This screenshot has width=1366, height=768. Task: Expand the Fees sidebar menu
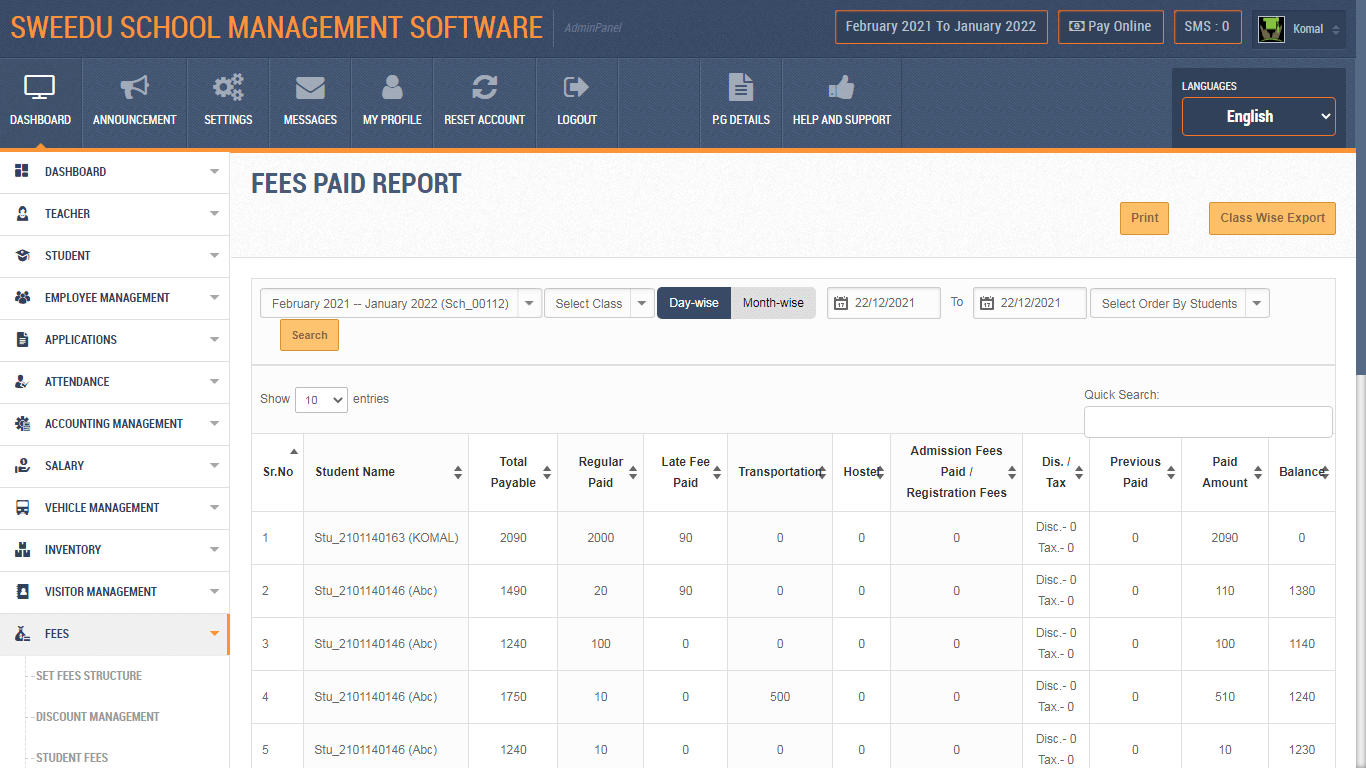point(114,633)
